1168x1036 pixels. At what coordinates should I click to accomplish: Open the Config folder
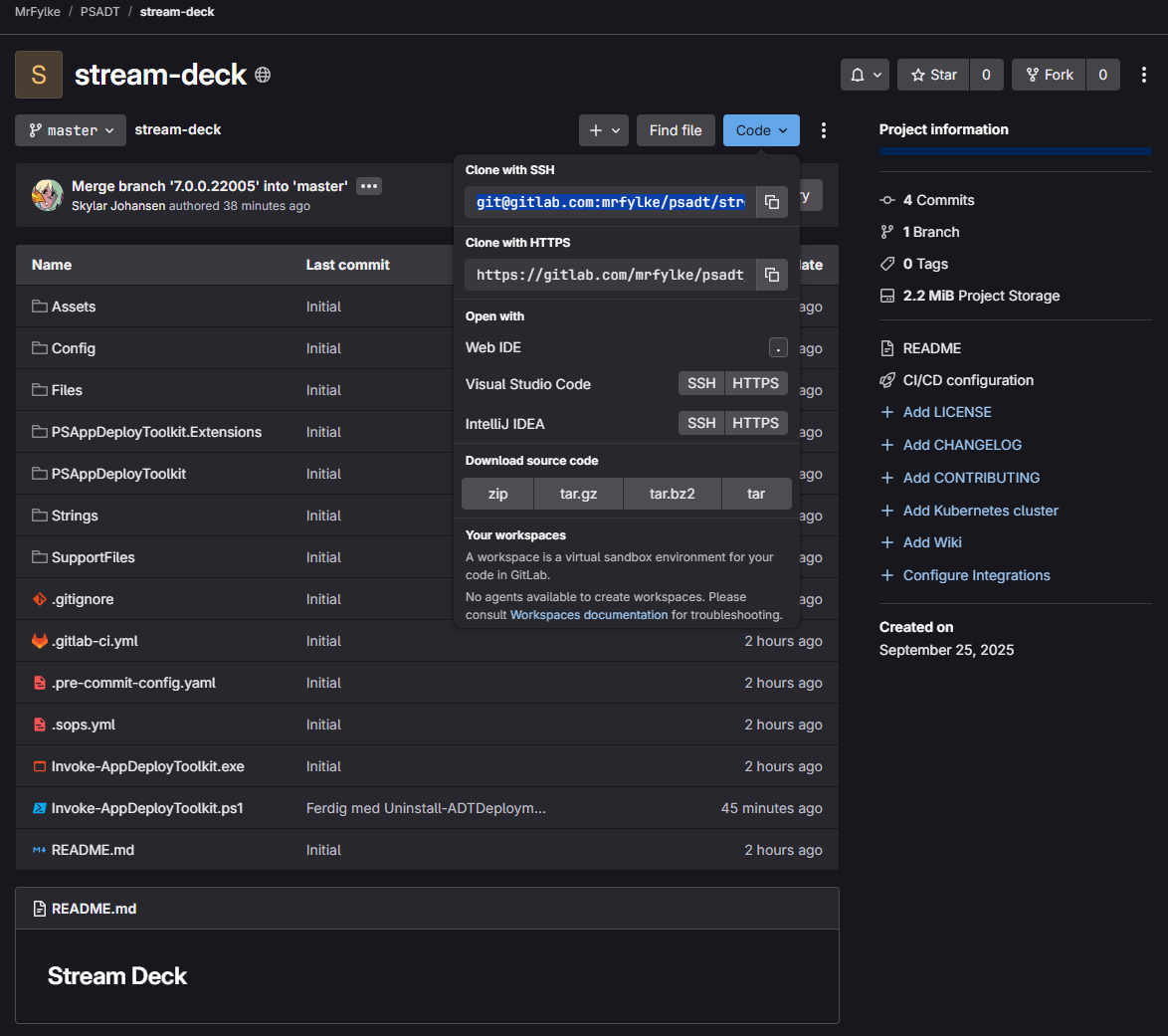(x=73, y=348)
